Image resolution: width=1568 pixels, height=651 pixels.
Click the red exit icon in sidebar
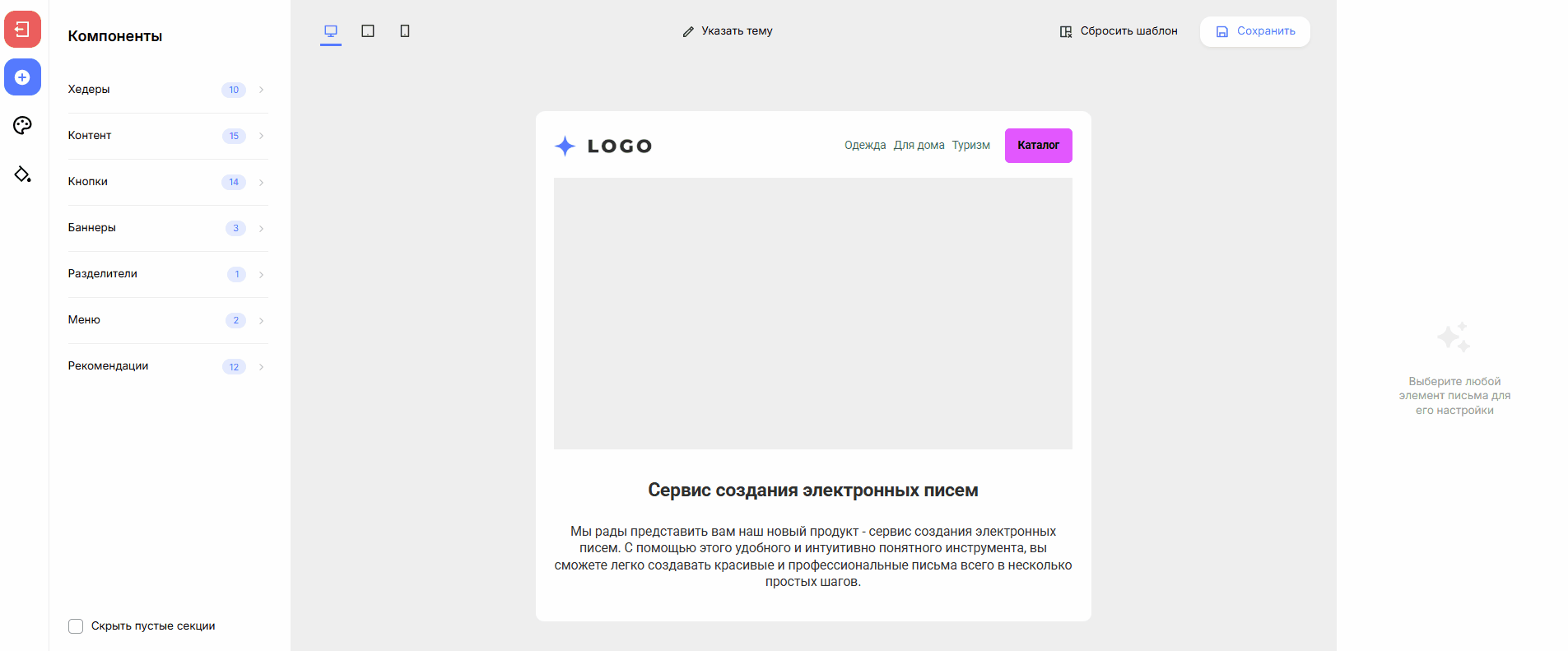point(22,30)
